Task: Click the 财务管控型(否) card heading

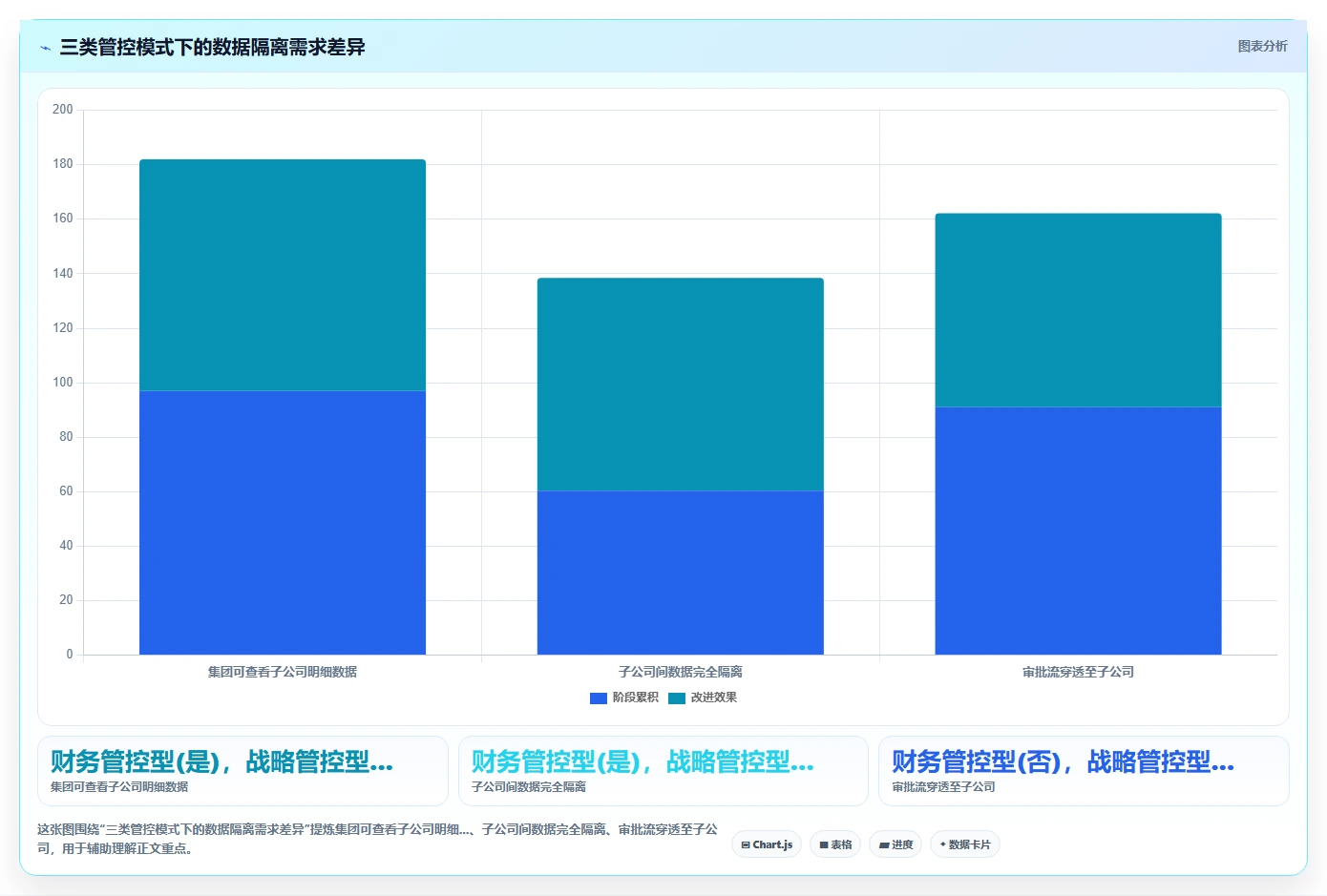Action: click(1063, 761)
